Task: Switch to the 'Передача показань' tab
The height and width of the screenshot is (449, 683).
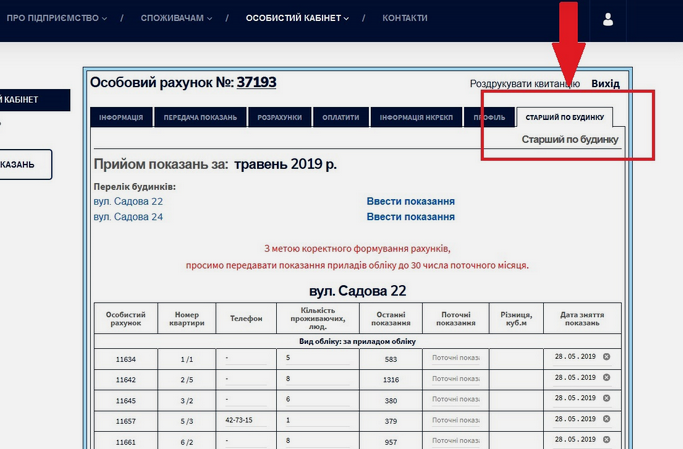Action: [200, 117]
